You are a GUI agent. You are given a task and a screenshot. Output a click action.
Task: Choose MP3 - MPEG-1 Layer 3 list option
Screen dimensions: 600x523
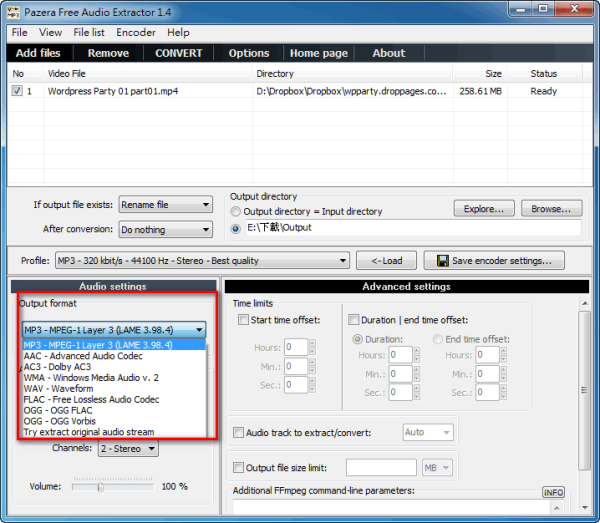114,345
